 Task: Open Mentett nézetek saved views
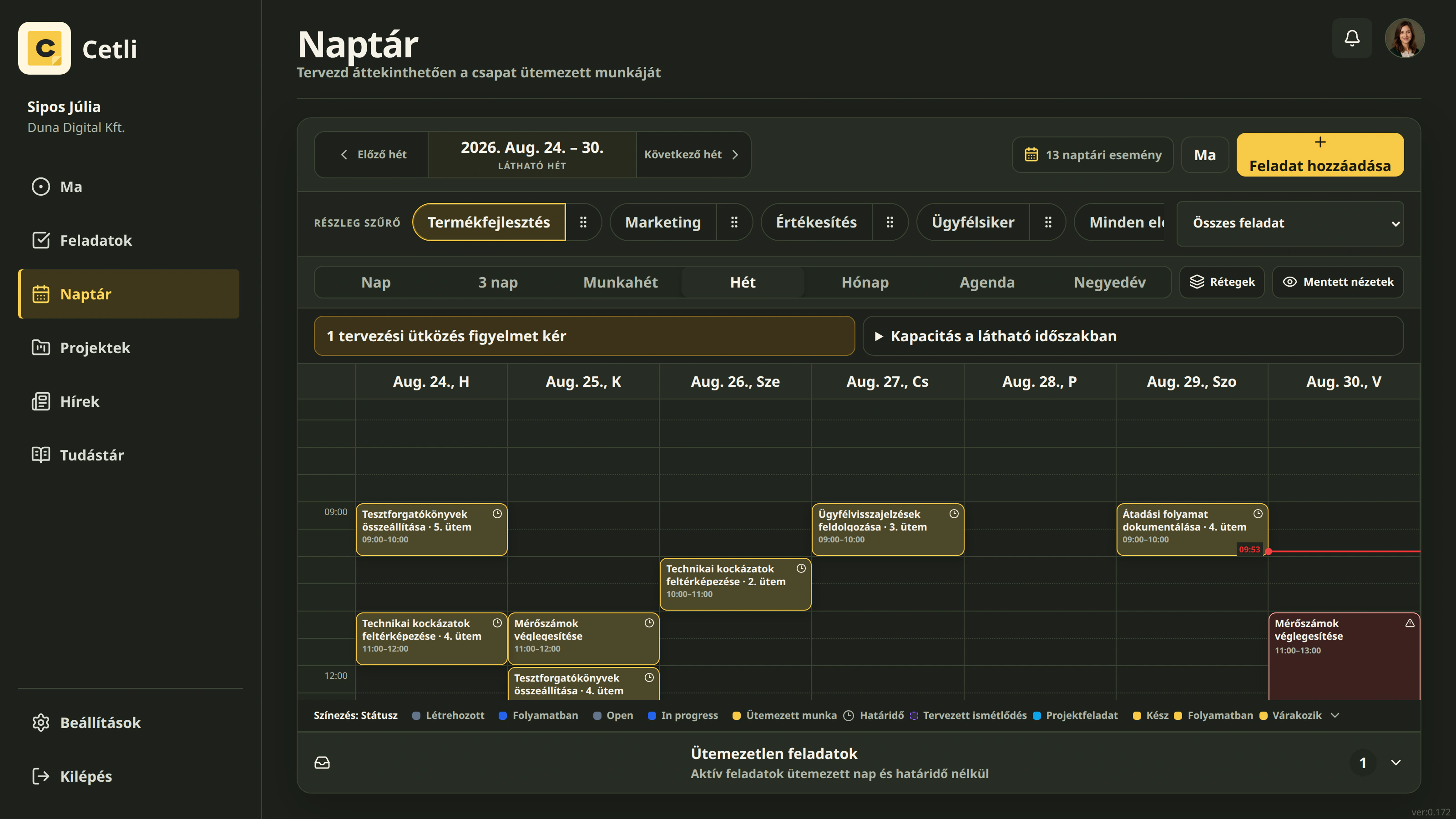point(1338,282)
